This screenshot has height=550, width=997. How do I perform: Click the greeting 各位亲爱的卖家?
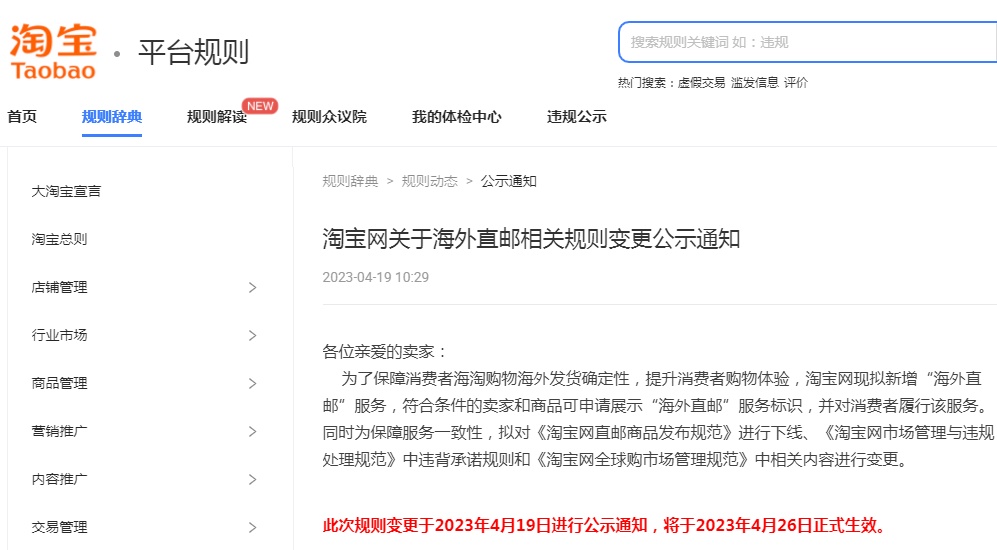(385, 352)
